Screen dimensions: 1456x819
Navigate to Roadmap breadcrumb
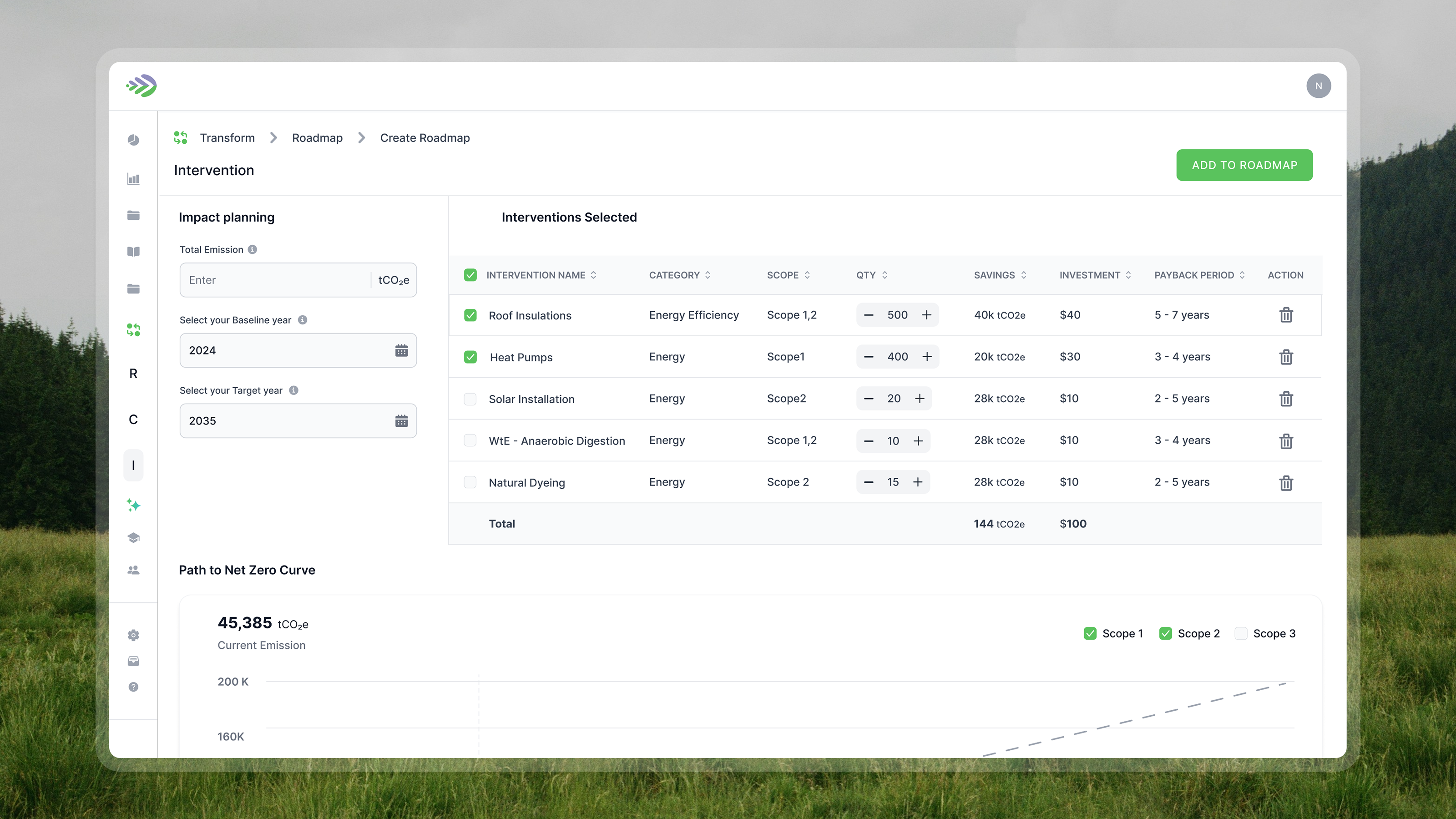coord(317,137)
